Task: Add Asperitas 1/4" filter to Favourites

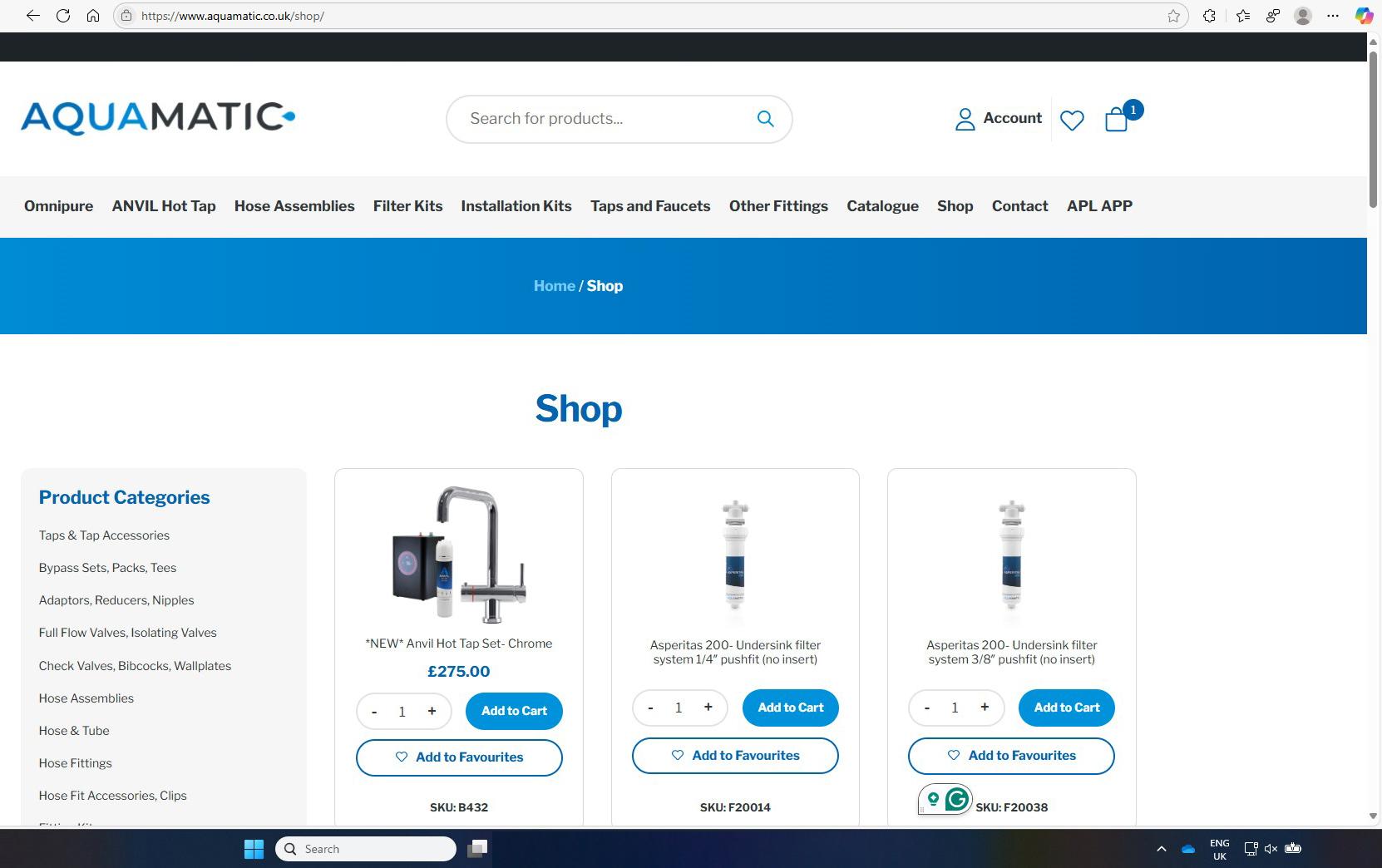Action: [x=735, y=756]
